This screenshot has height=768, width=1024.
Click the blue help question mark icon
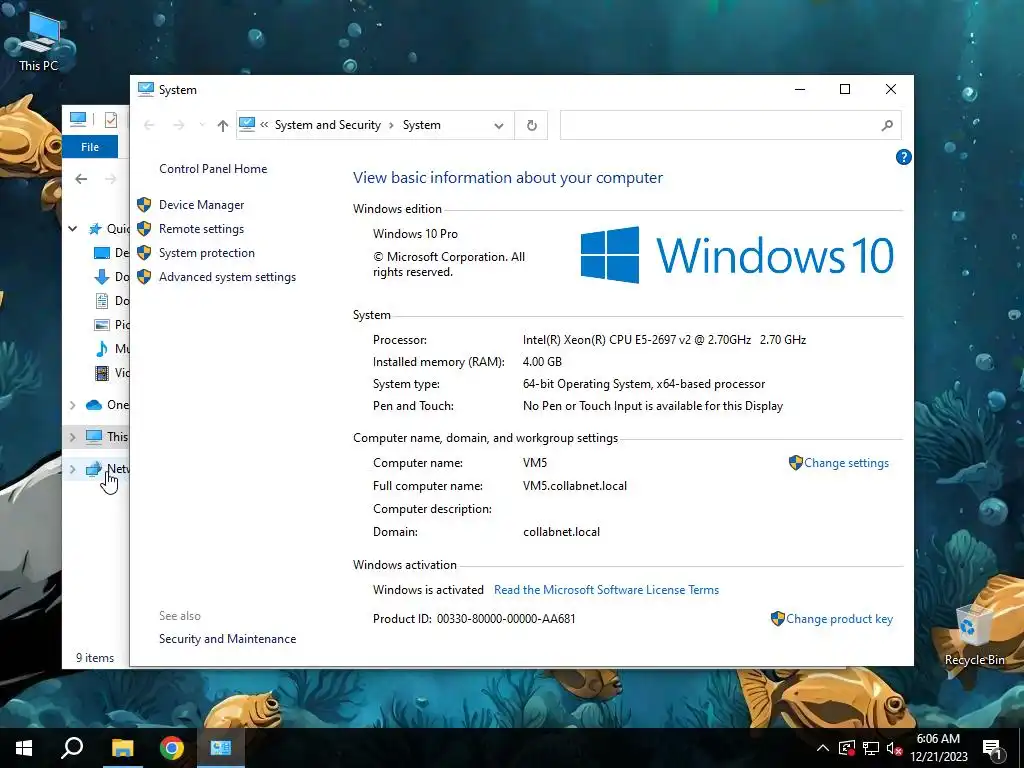point(903,157)
